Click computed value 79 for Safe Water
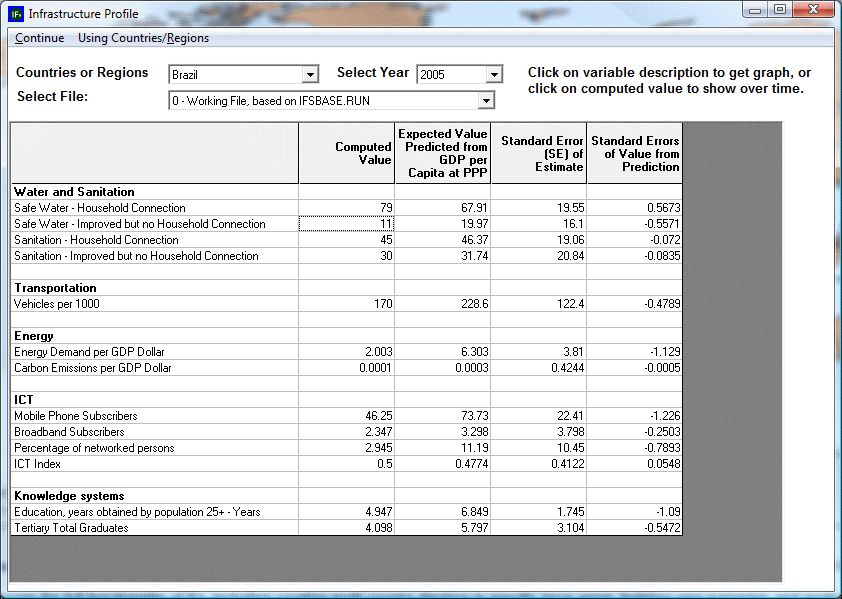Viewport: 842px width, 599px height. point(346,208)
